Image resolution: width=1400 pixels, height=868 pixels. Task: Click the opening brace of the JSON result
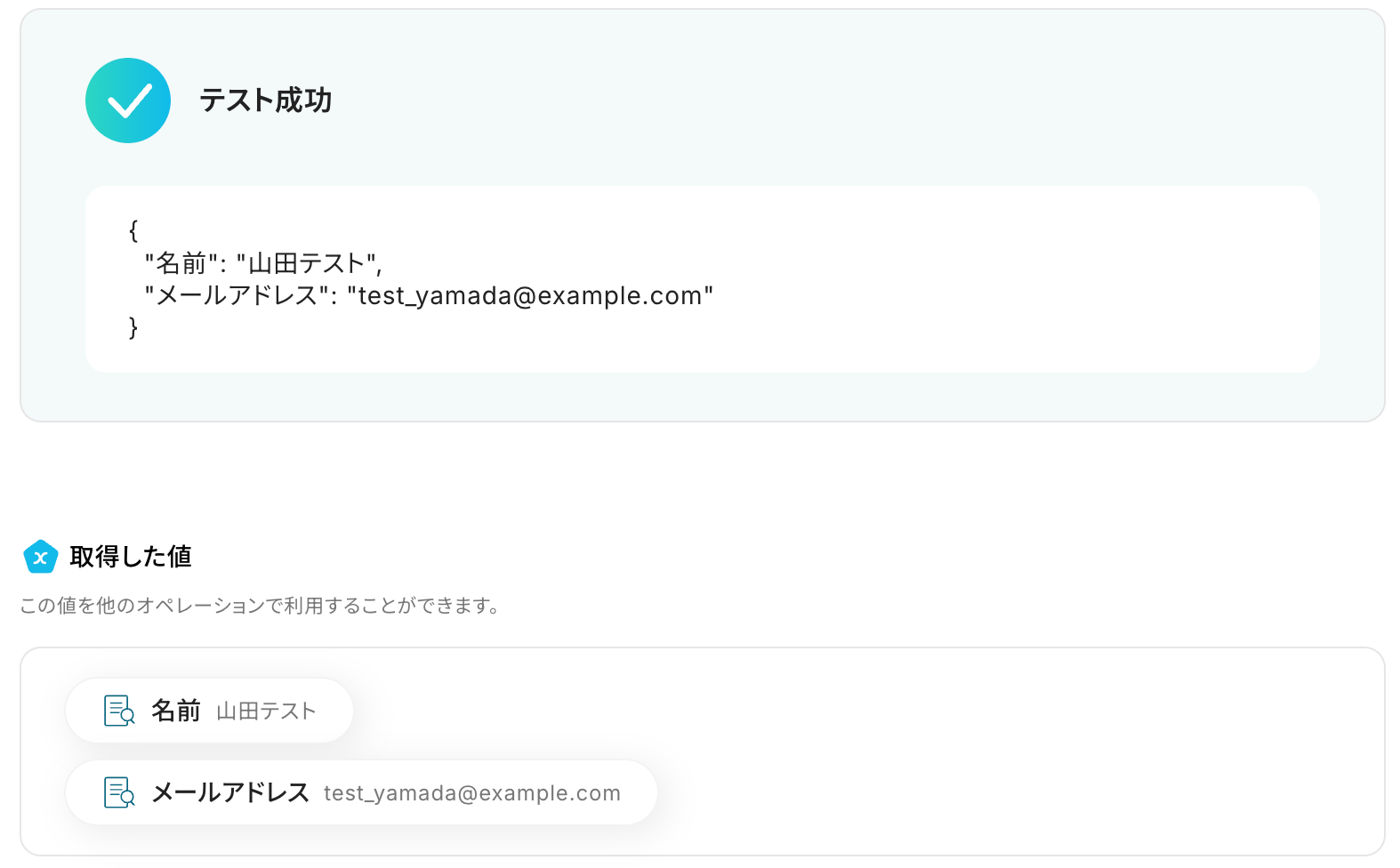click(x=133, y=231)
